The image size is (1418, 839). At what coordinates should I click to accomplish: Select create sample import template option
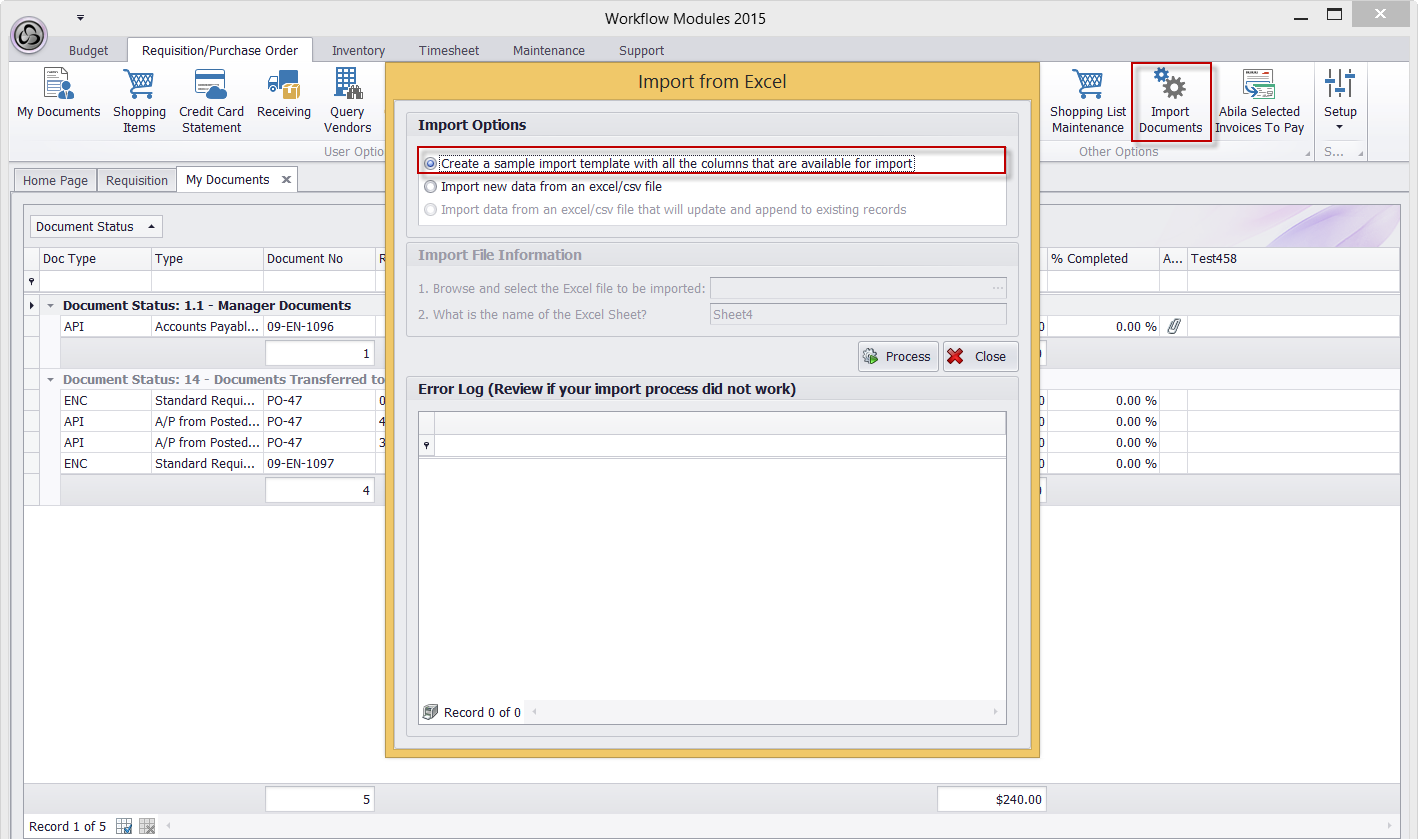(x=431, y=163)
